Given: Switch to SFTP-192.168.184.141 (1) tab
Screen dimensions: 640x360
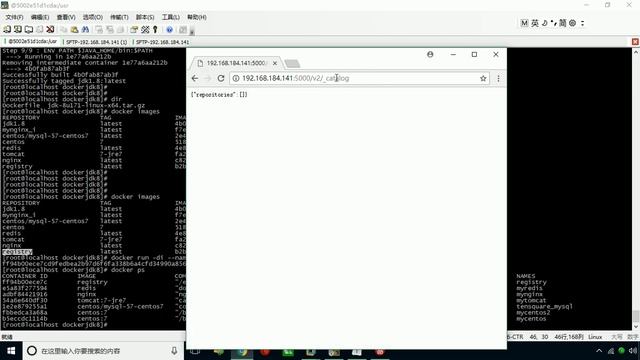Looking at the screenshot, I should tap(96, 42).
